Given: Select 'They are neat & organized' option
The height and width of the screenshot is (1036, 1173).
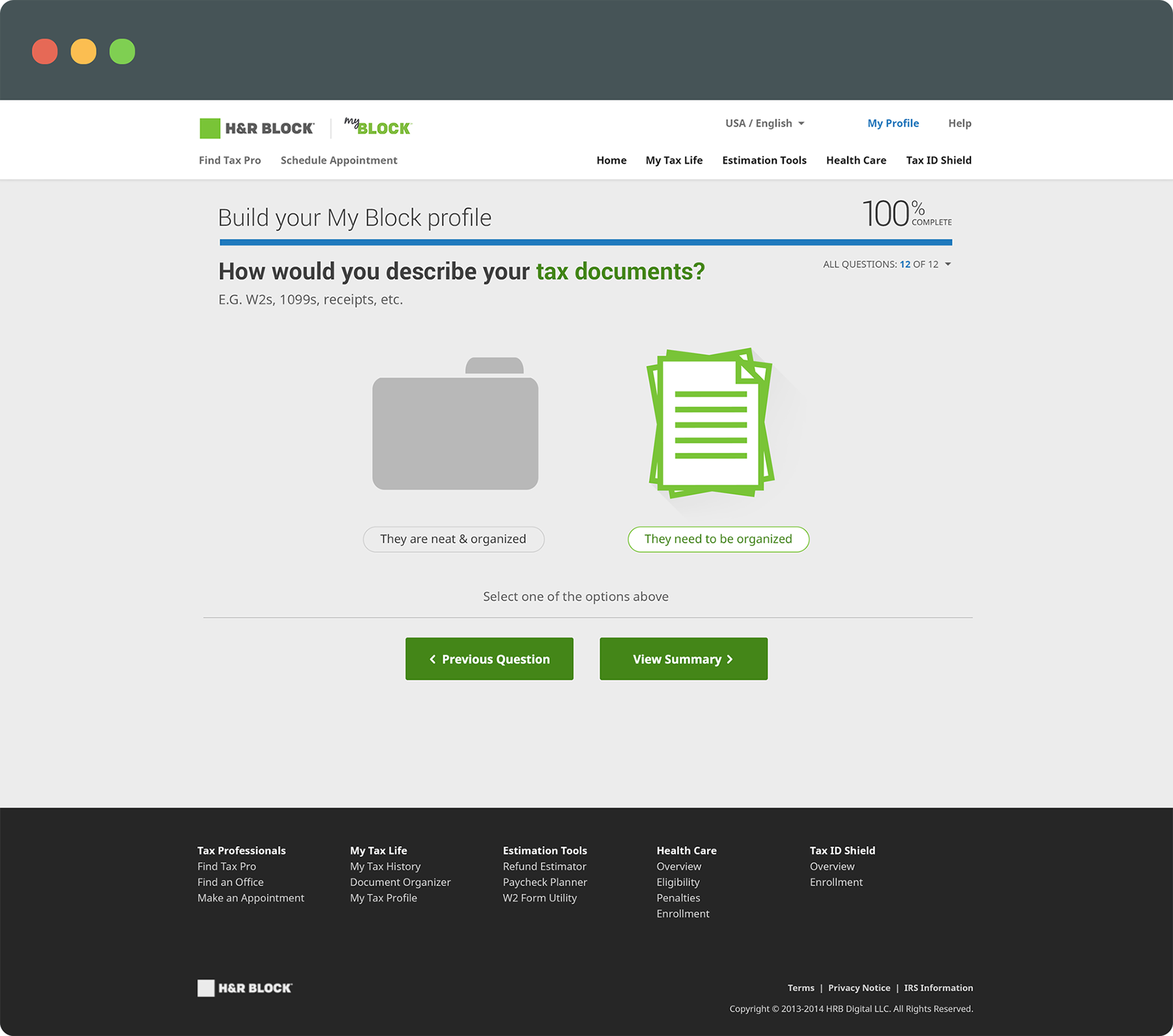Looking at the screenshot, I should point(454,540).
